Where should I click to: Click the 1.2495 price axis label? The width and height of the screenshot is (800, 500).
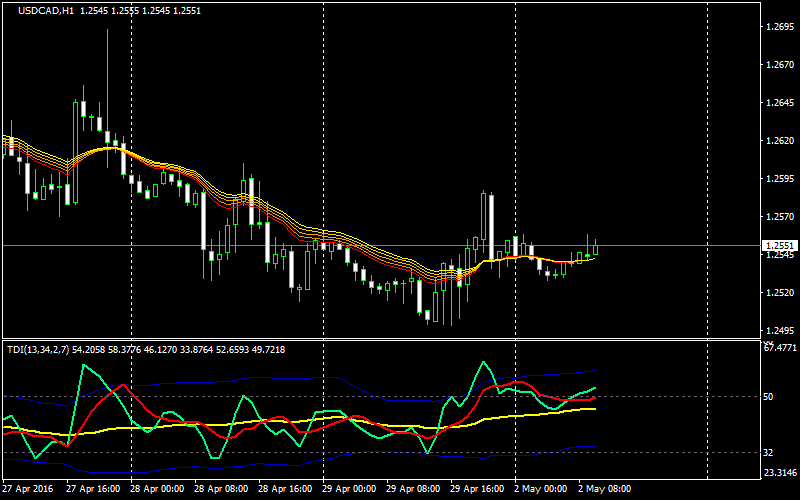tap(779, 330)
